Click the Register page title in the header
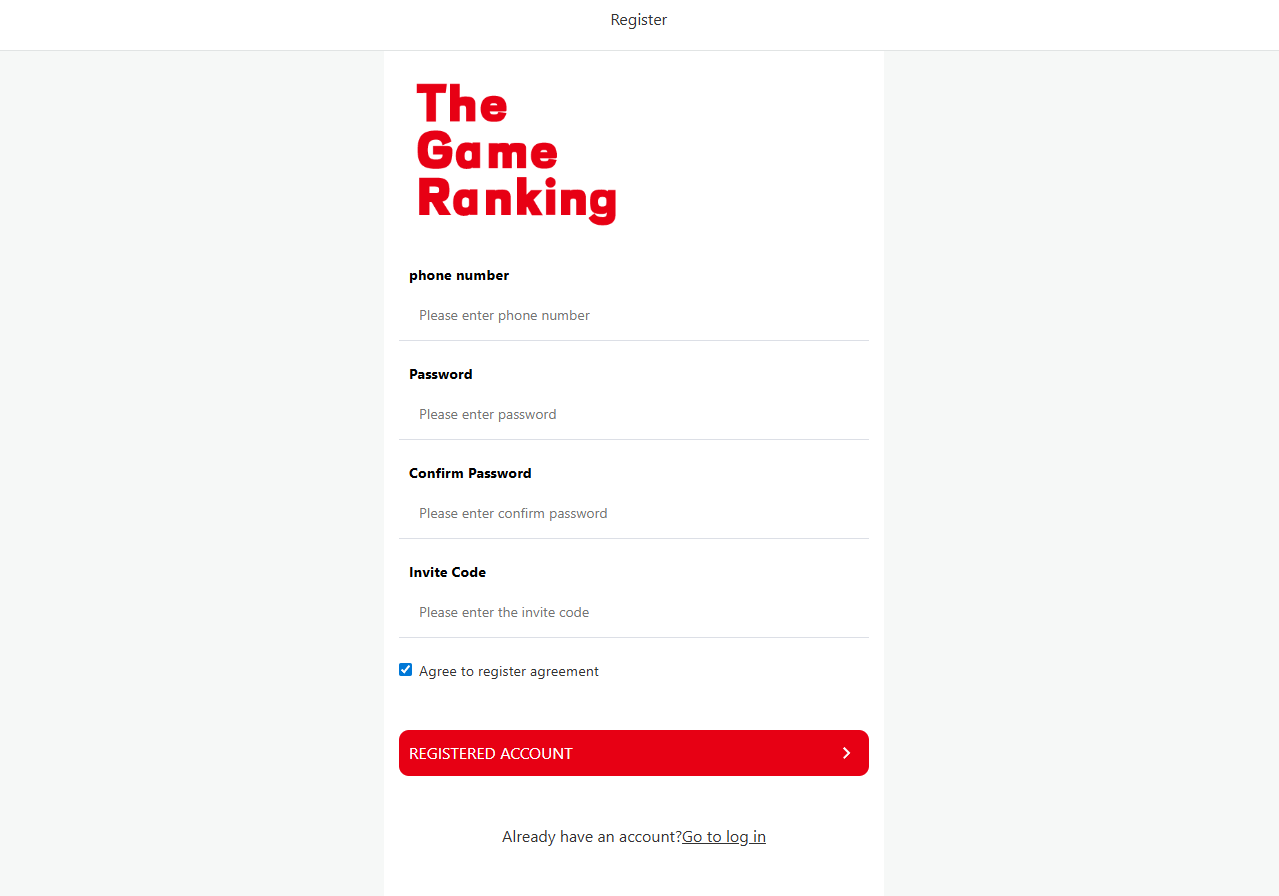The width and height of the screenshot is (1279, 896). click(x=639, y=20)
